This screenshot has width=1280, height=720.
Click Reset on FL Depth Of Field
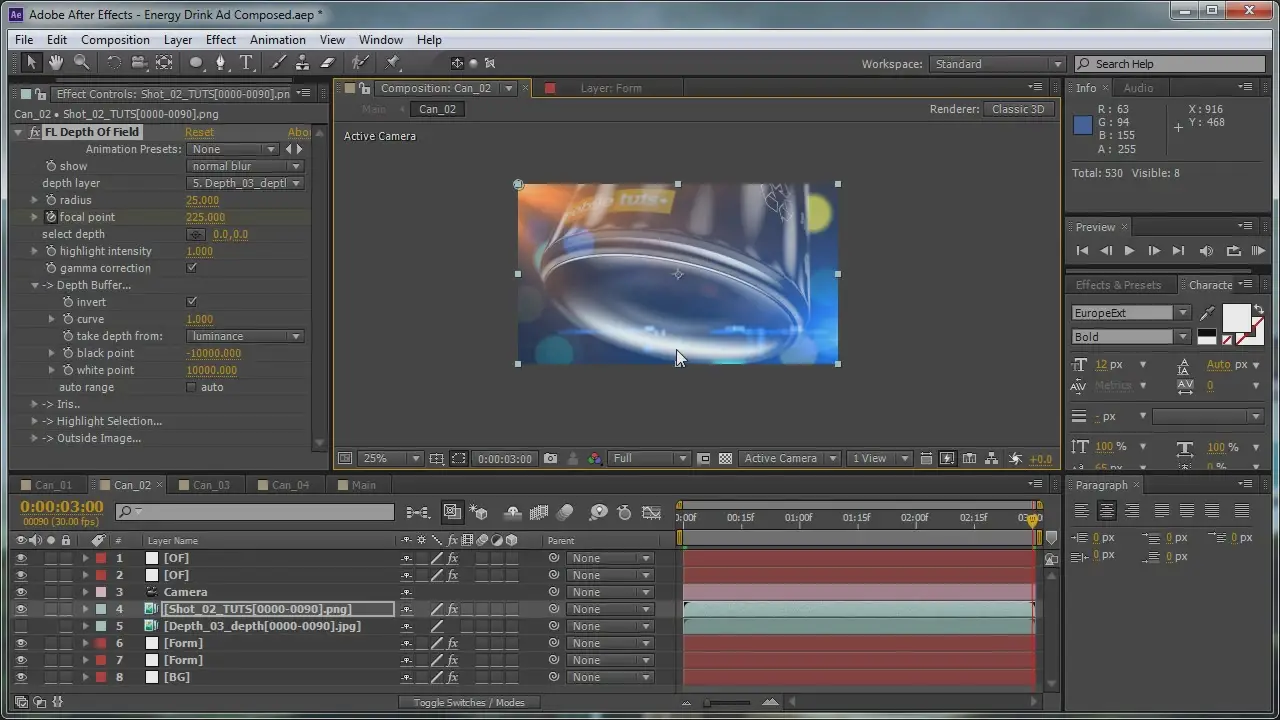(199, 132)
